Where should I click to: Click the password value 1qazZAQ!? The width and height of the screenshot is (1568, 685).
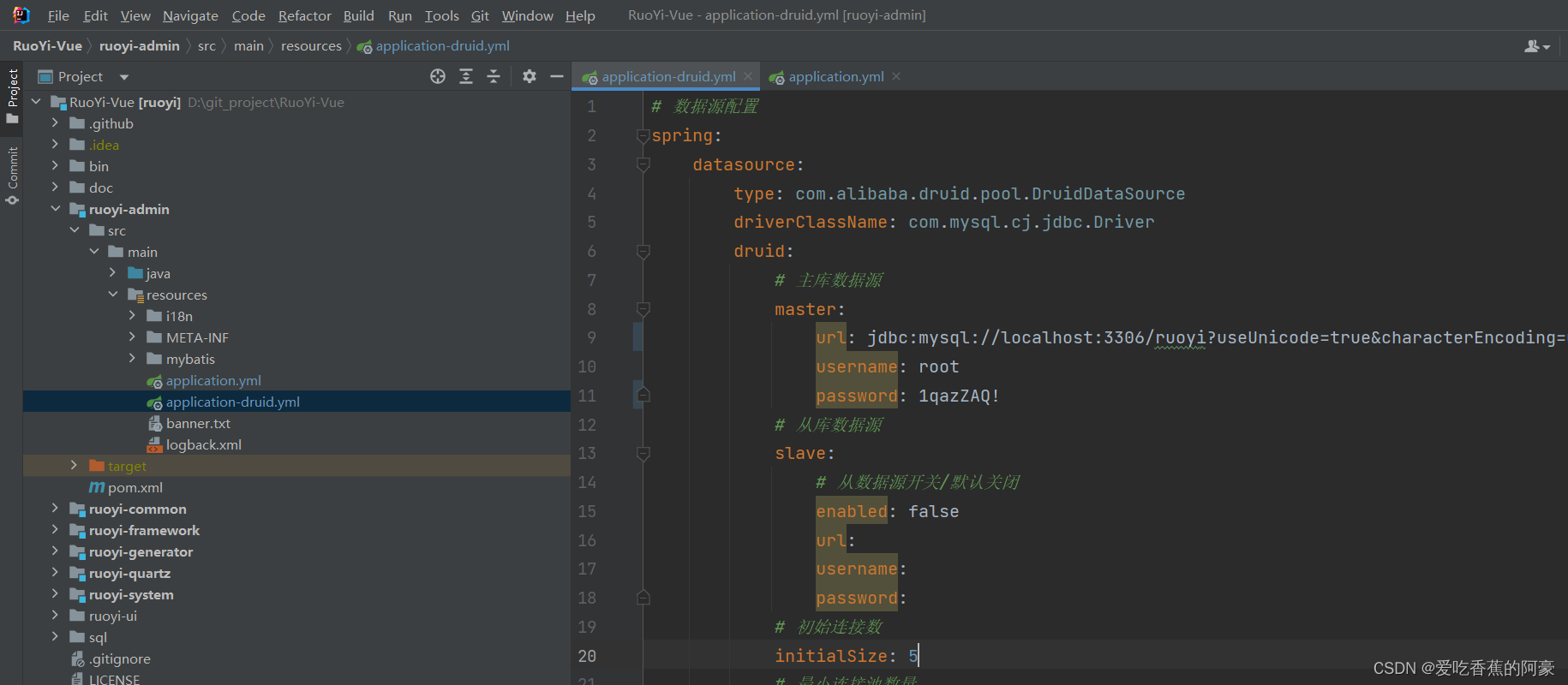tap(959, 396)
